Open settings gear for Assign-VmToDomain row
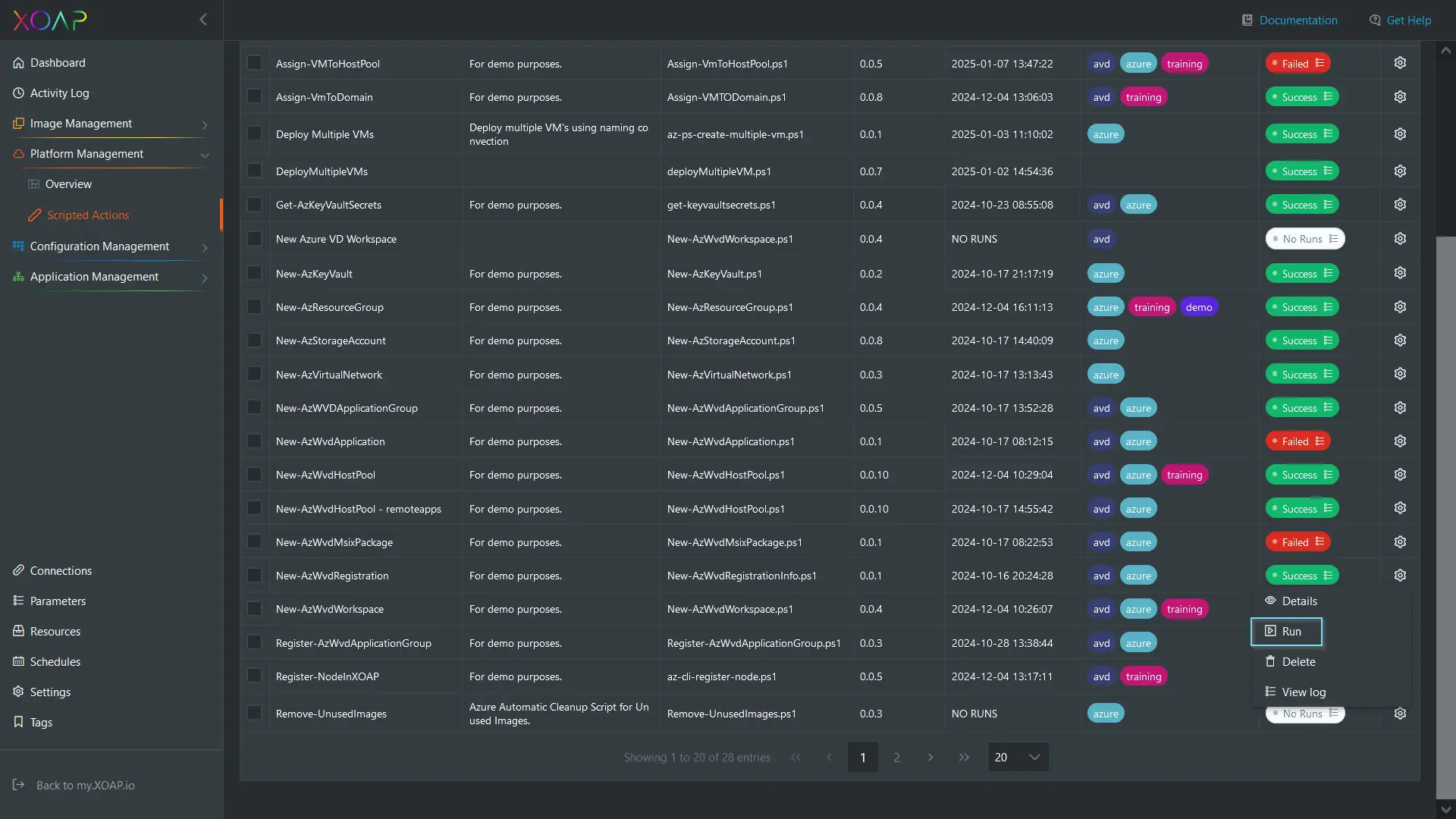This screenshot has width=1456, height=819. pos(1400,97)
